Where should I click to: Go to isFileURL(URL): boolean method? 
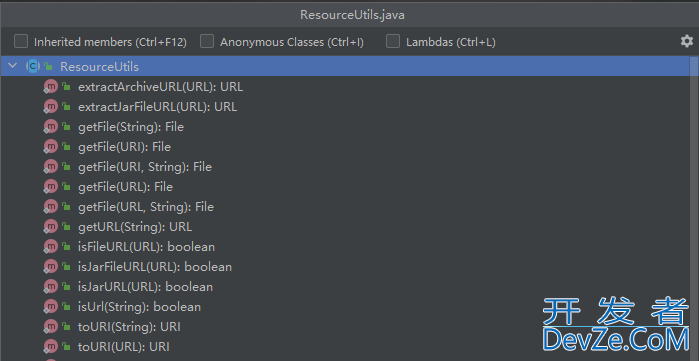(146, 247)
